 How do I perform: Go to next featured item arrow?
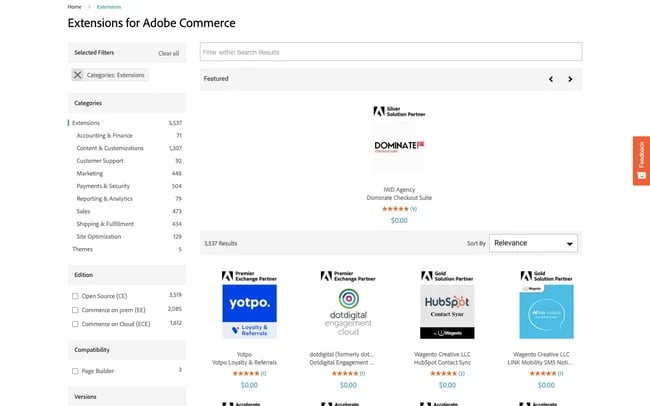[570, 79]
